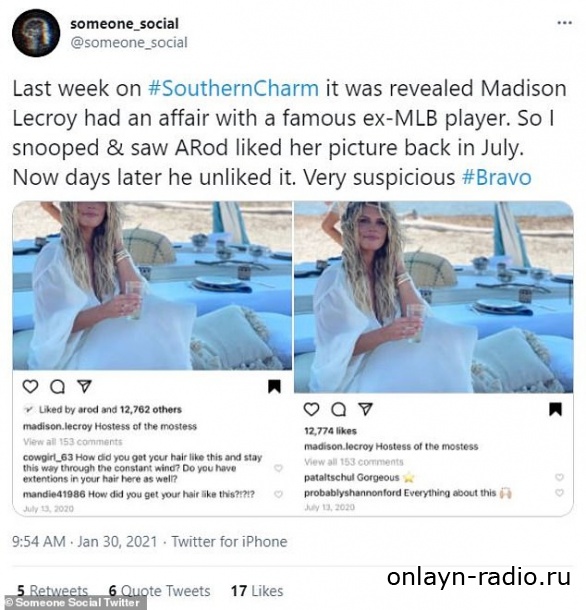Open the tweet's three-dot more options menu

[x=564, y=23]
